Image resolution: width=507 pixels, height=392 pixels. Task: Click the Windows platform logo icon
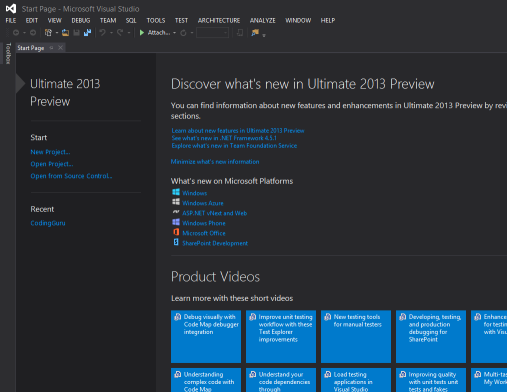point(176,192)
